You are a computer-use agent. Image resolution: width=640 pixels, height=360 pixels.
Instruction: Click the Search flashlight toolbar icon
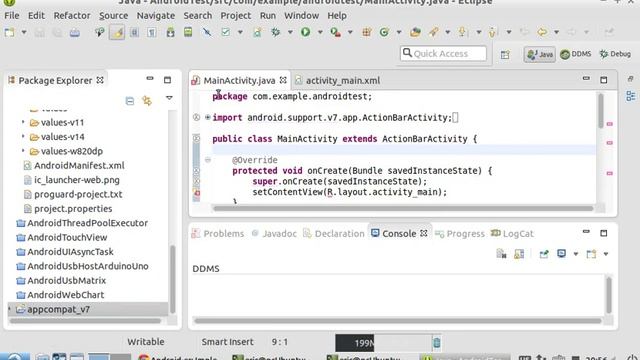click(x=433, y=32)
